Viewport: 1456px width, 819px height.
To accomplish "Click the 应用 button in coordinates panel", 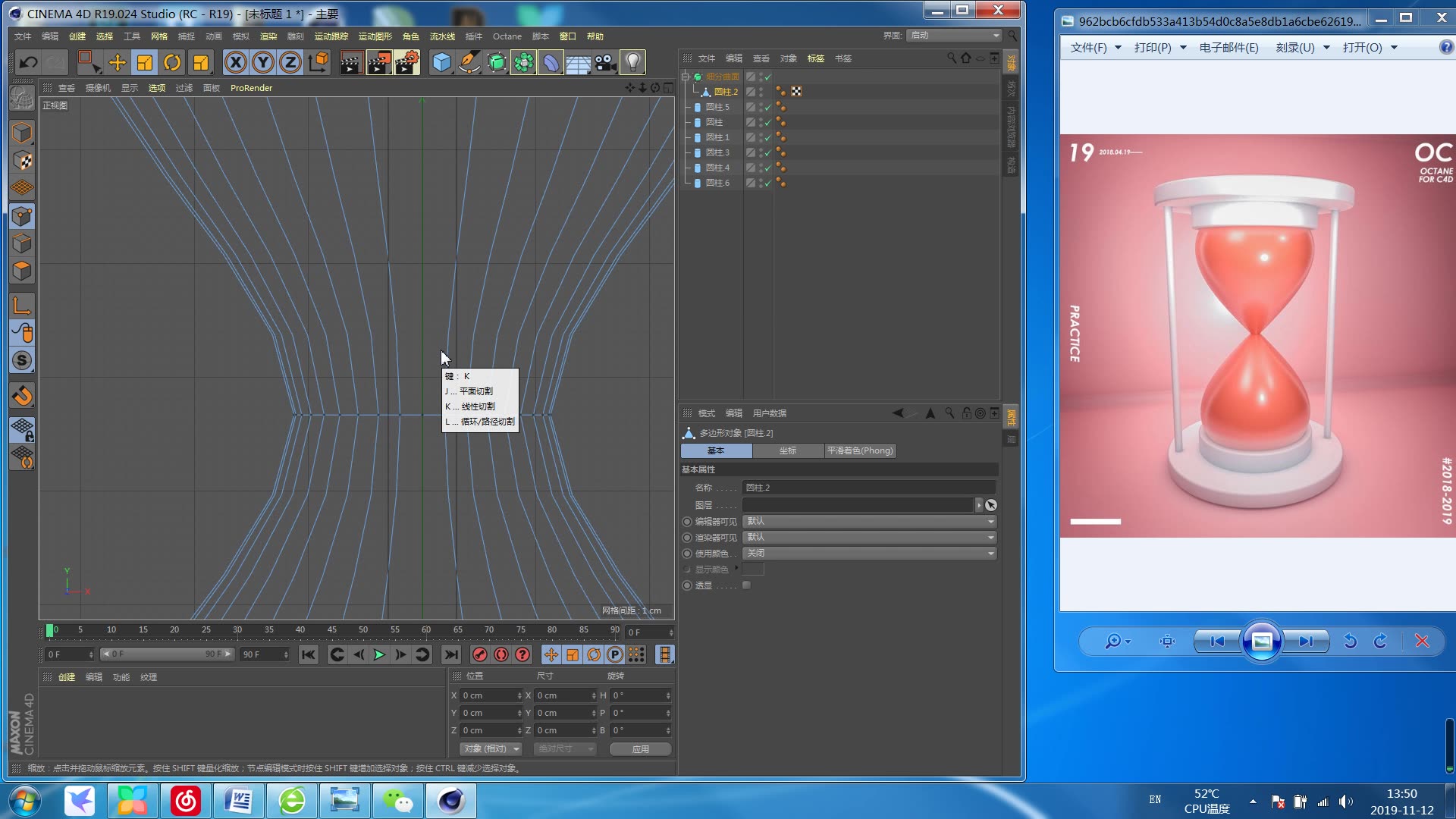I will click(641, 748).
